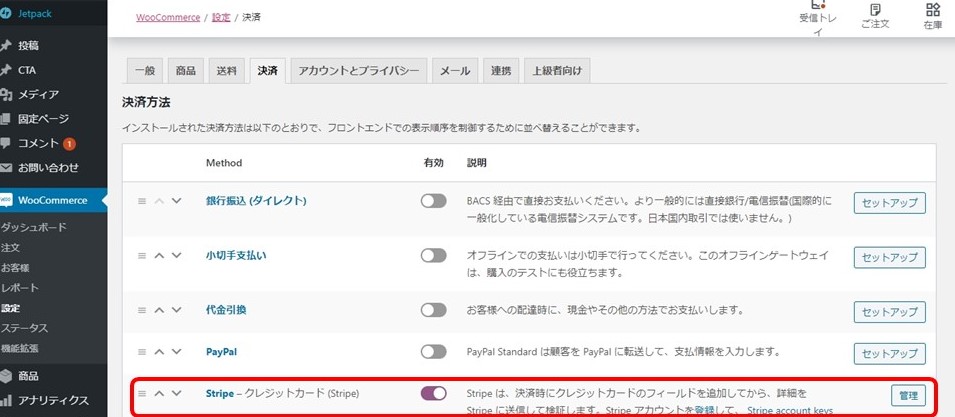Click the アナリティクス chart icon in sidebar
The height and width of the screenshot is (417, 955).
(x=6, y=401)
